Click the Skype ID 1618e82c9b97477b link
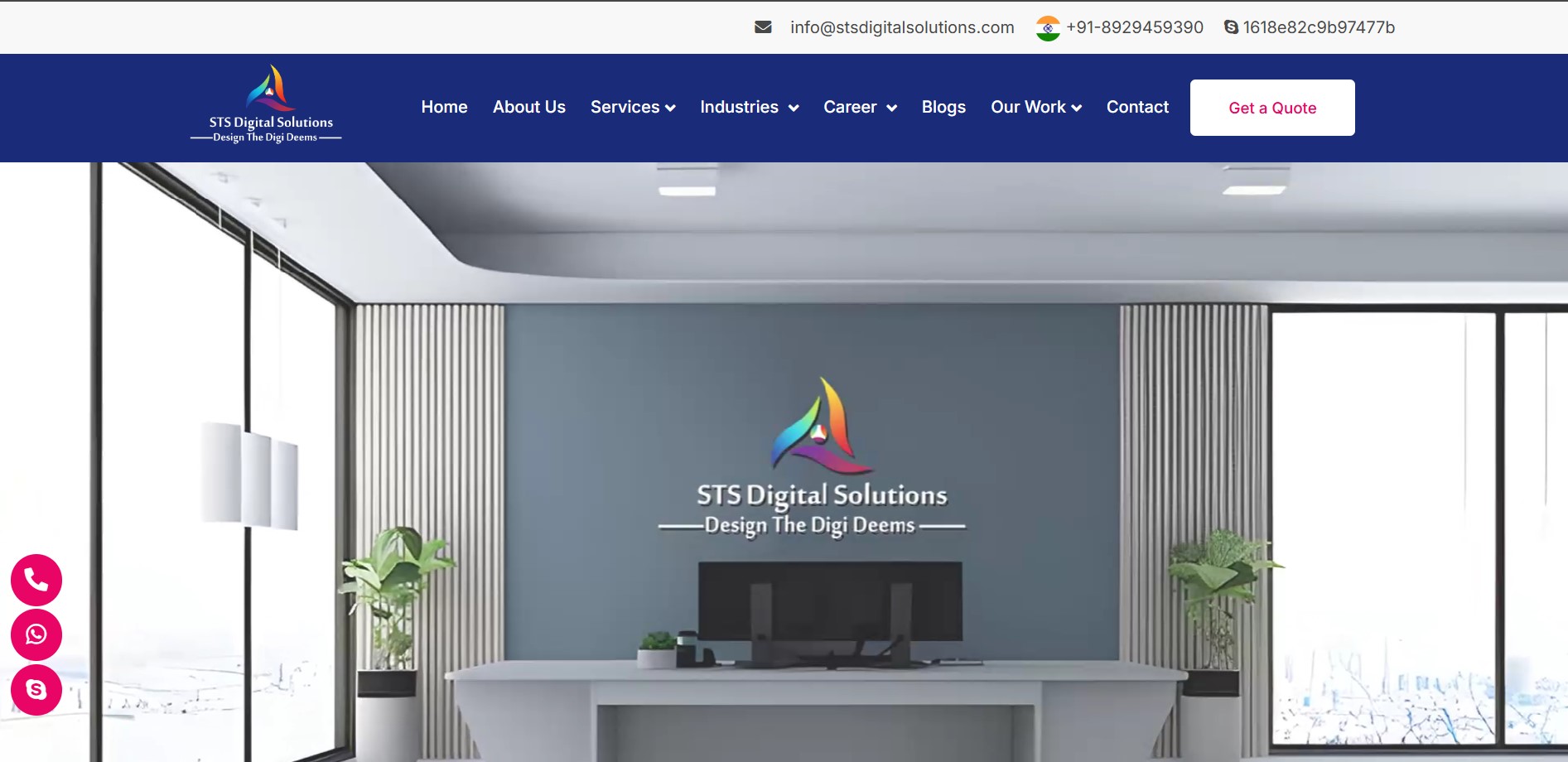The width and height of the screenshot is (1568, 762). (1319, 27)
